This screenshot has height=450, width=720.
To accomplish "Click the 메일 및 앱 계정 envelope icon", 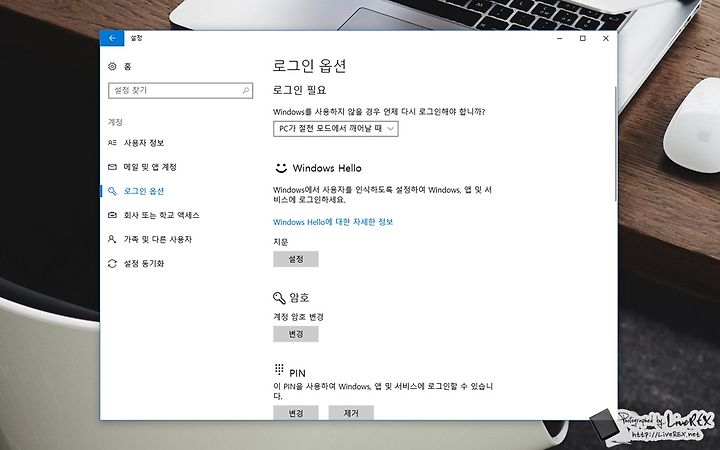I will click(112, 167).
